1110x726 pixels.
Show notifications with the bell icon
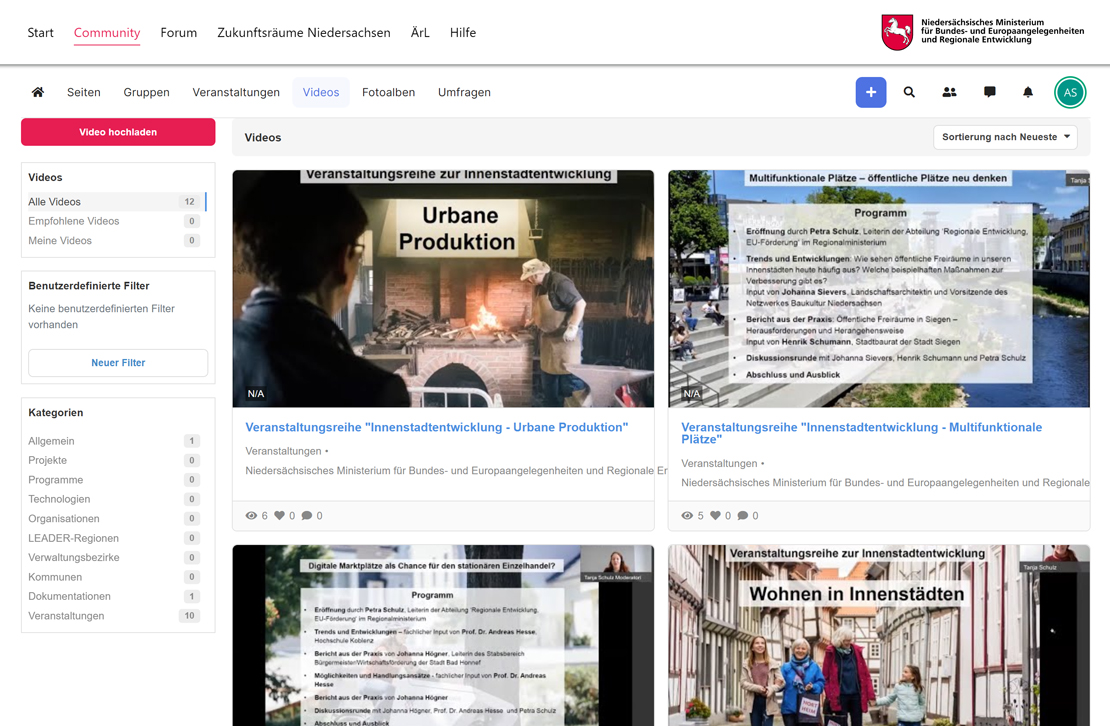tap(1027, 92)
